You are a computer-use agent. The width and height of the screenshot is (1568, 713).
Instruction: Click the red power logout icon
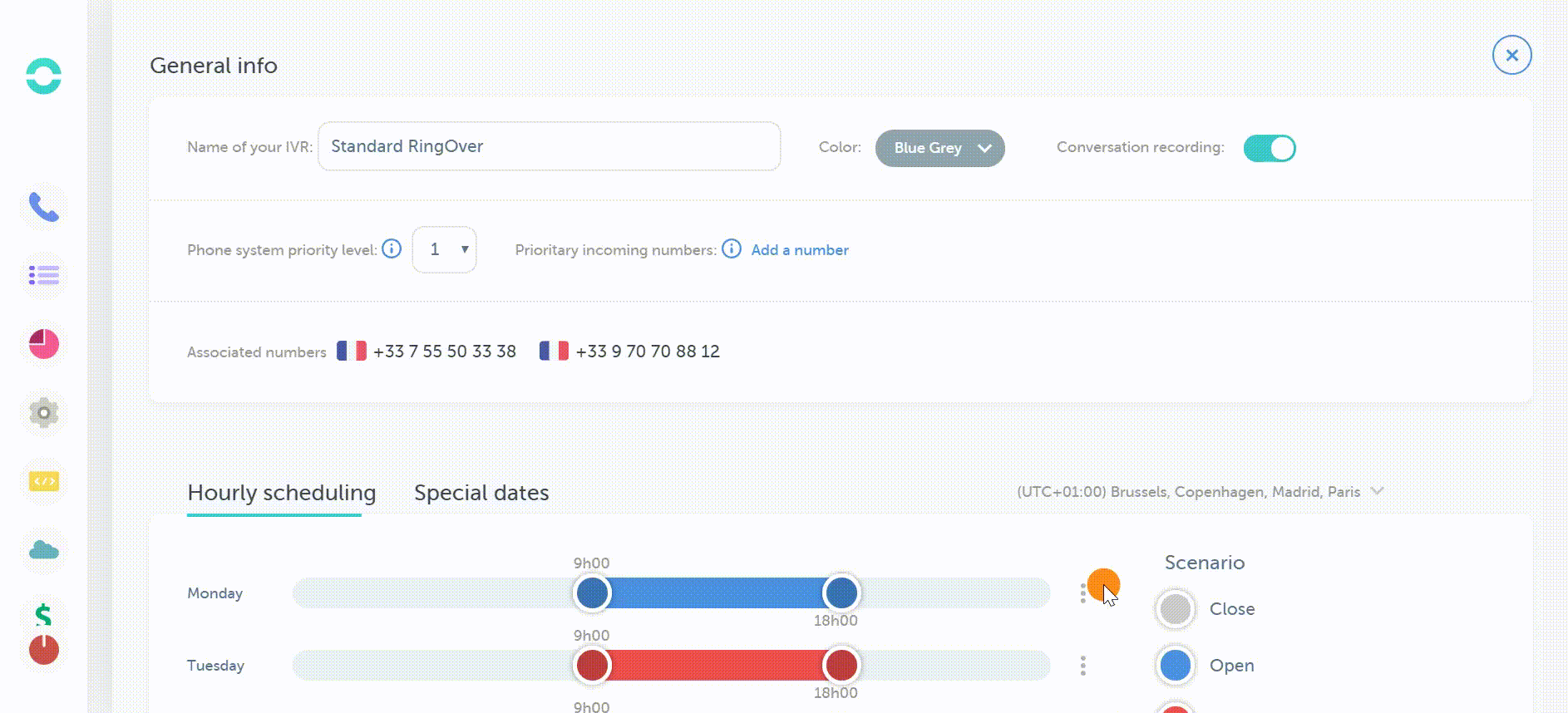click(43, 649)
